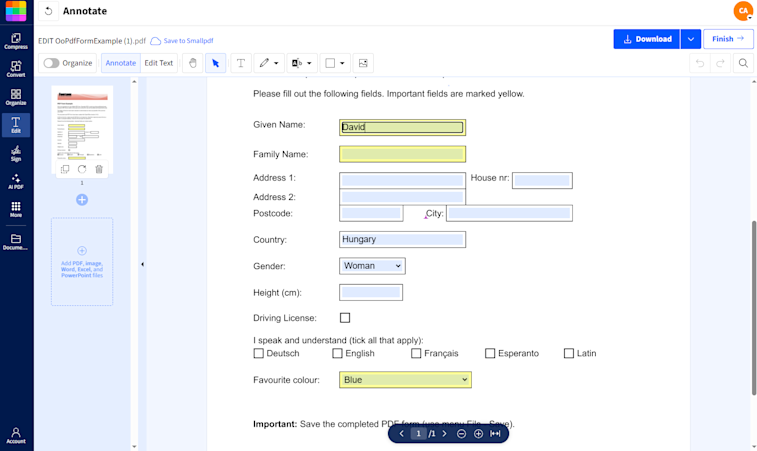Expand the Download options arrow

(690, 39)
